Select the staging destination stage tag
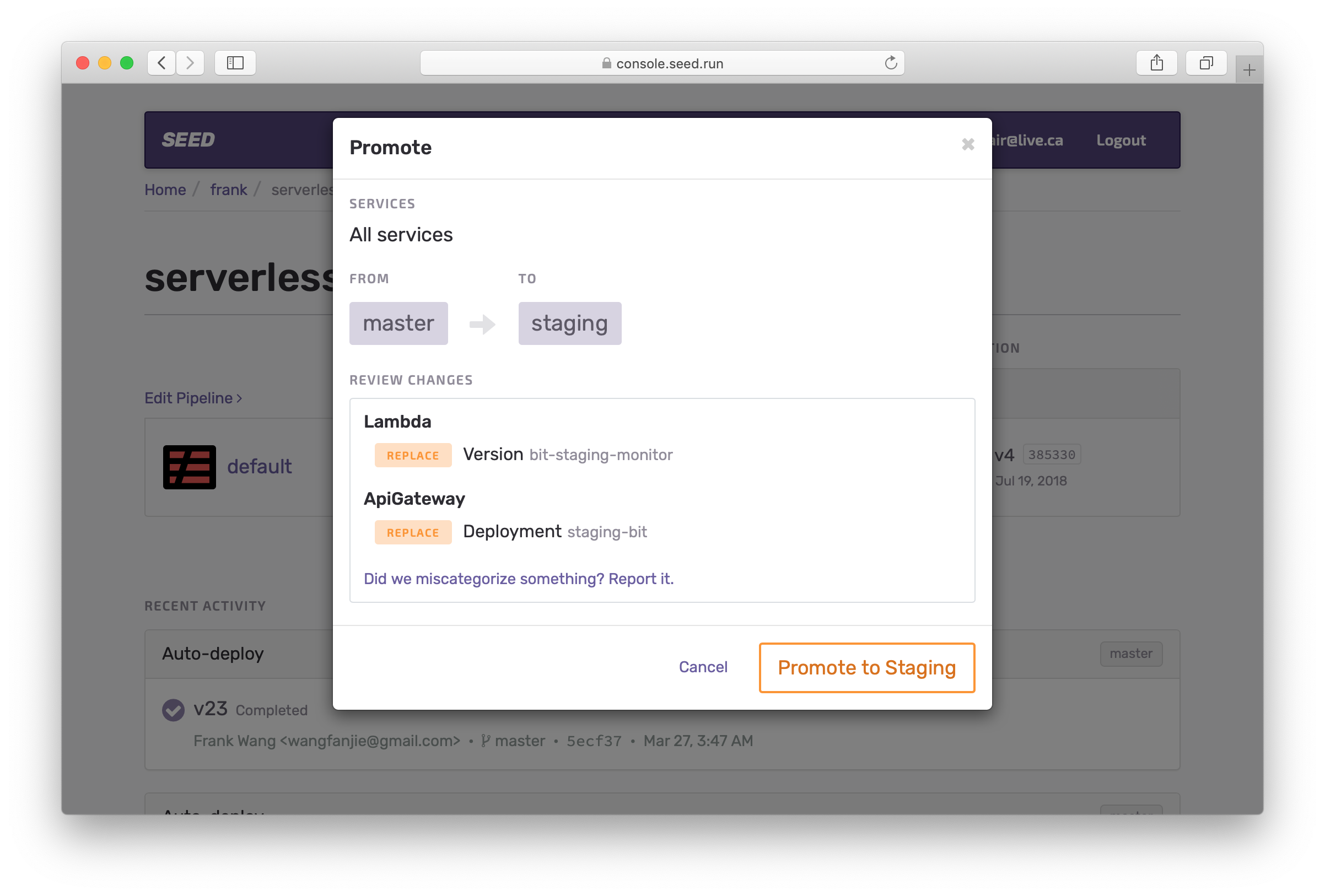This screenshot has height=896, width=1325. [569, 323]
